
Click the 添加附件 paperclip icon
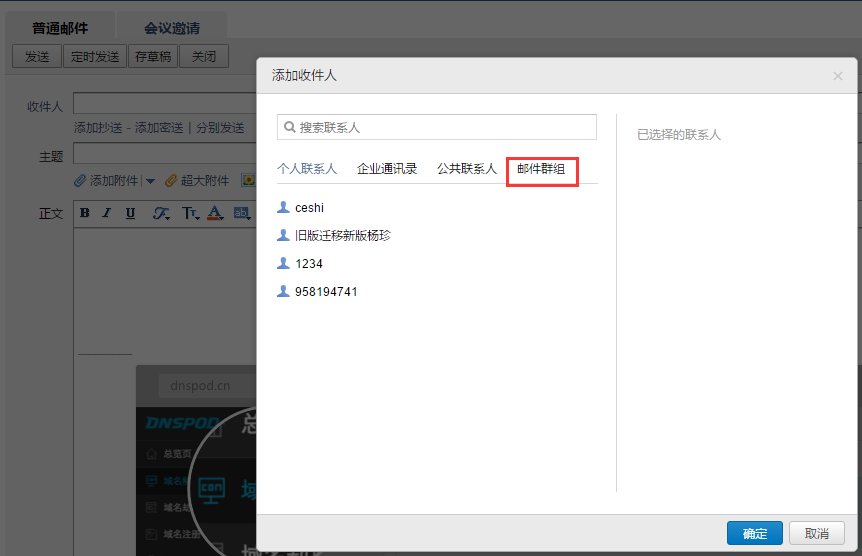81,181
